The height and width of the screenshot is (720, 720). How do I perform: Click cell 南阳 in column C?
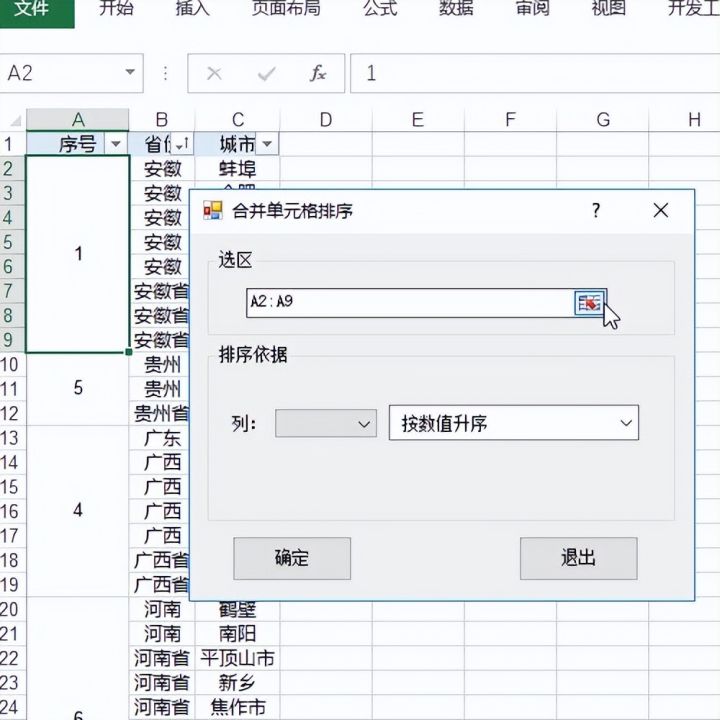coord(237,634)
